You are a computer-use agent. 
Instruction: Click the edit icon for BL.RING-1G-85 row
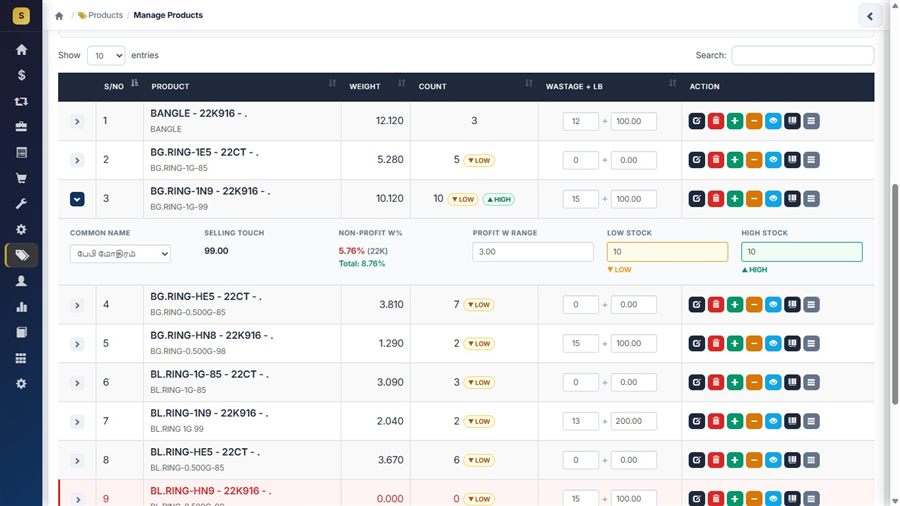click(x=696, y=383)
